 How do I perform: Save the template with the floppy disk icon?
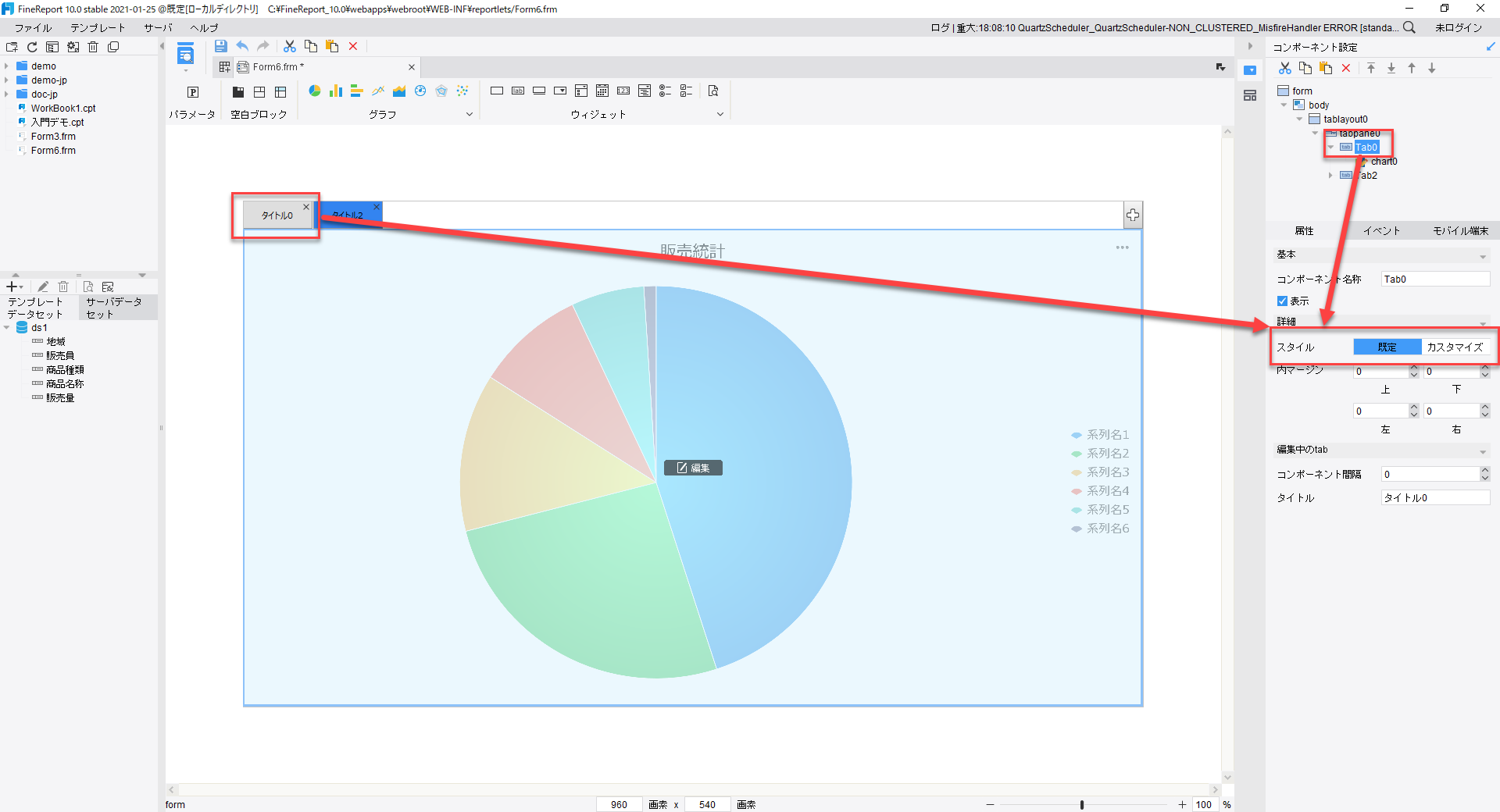[221, 47]
